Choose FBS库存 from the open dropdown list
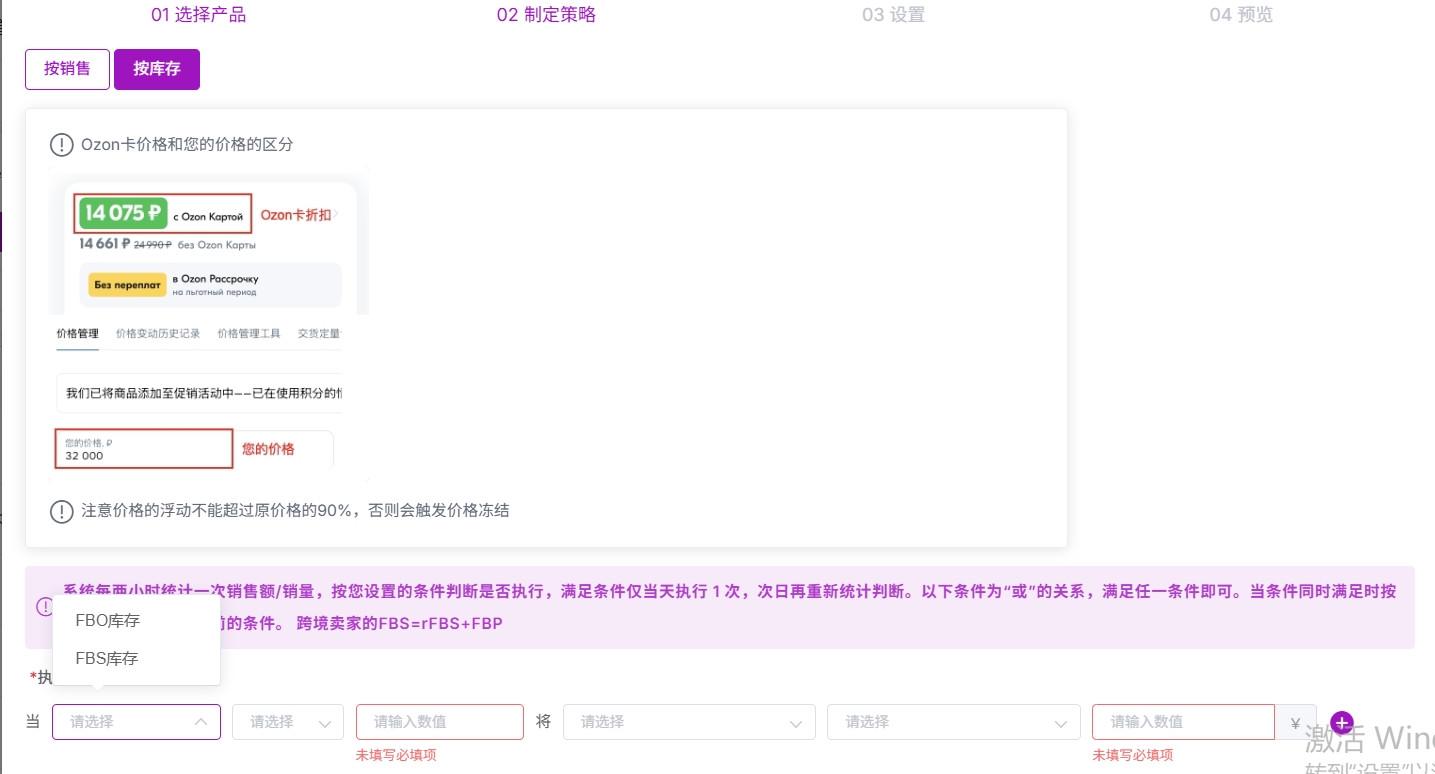This screenshot has height=774, width=1435. click(x=136, y=659)
